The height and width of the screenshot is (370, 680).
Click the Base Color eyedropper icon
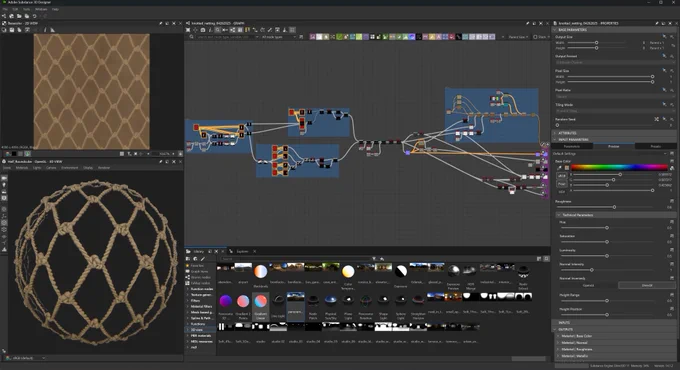560,167
